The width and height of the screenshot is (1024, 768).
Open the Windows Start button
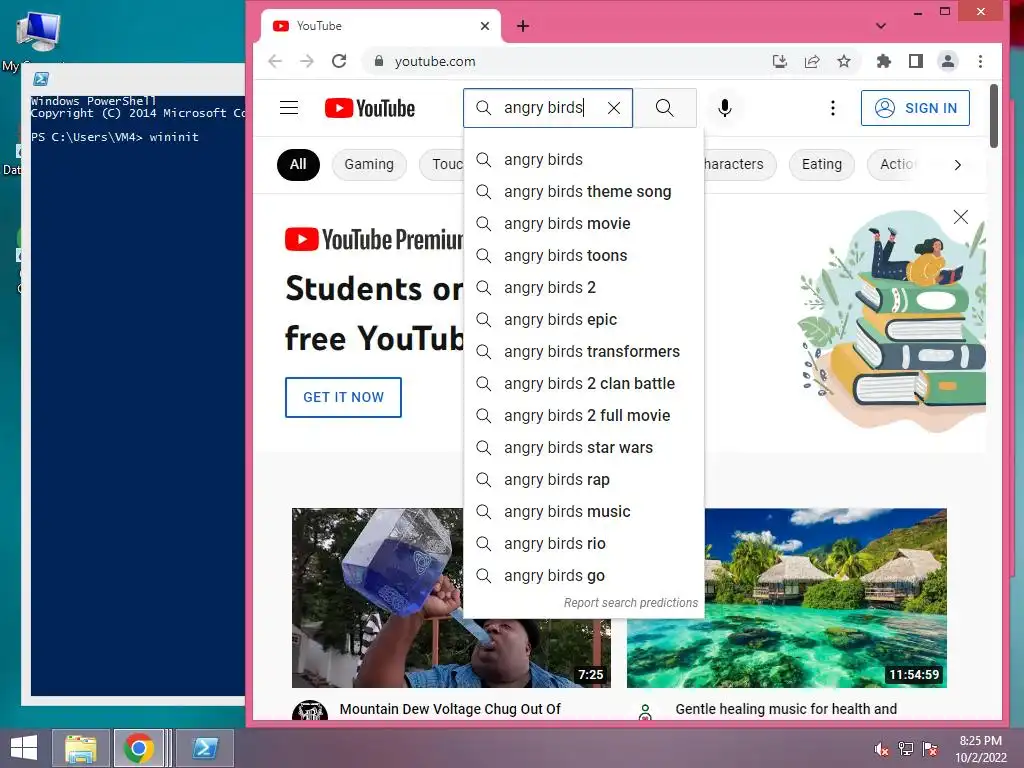[x=24, y=748]
